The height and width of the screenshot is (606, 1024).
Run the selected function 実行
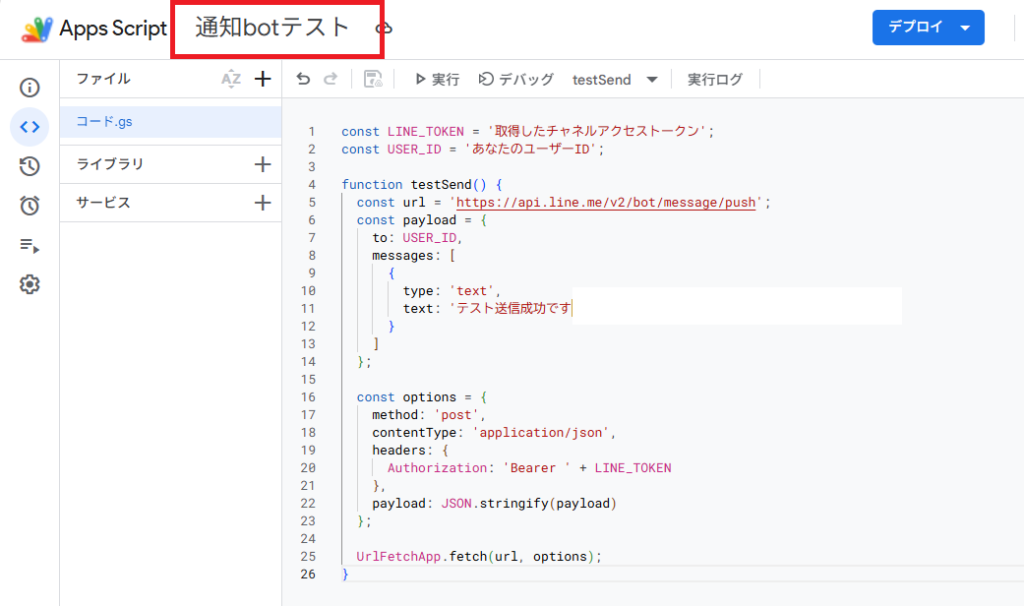coord(437,80)
